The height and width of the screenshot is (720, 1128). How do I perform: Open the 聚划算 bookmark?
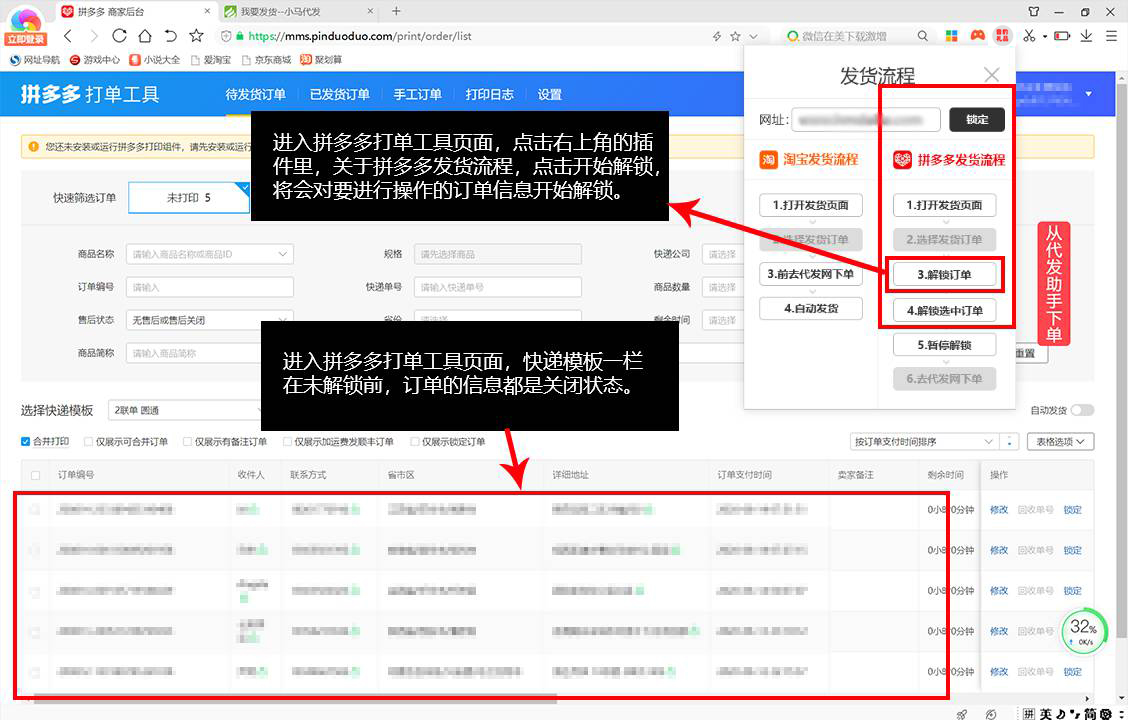(x=321, y=60)
